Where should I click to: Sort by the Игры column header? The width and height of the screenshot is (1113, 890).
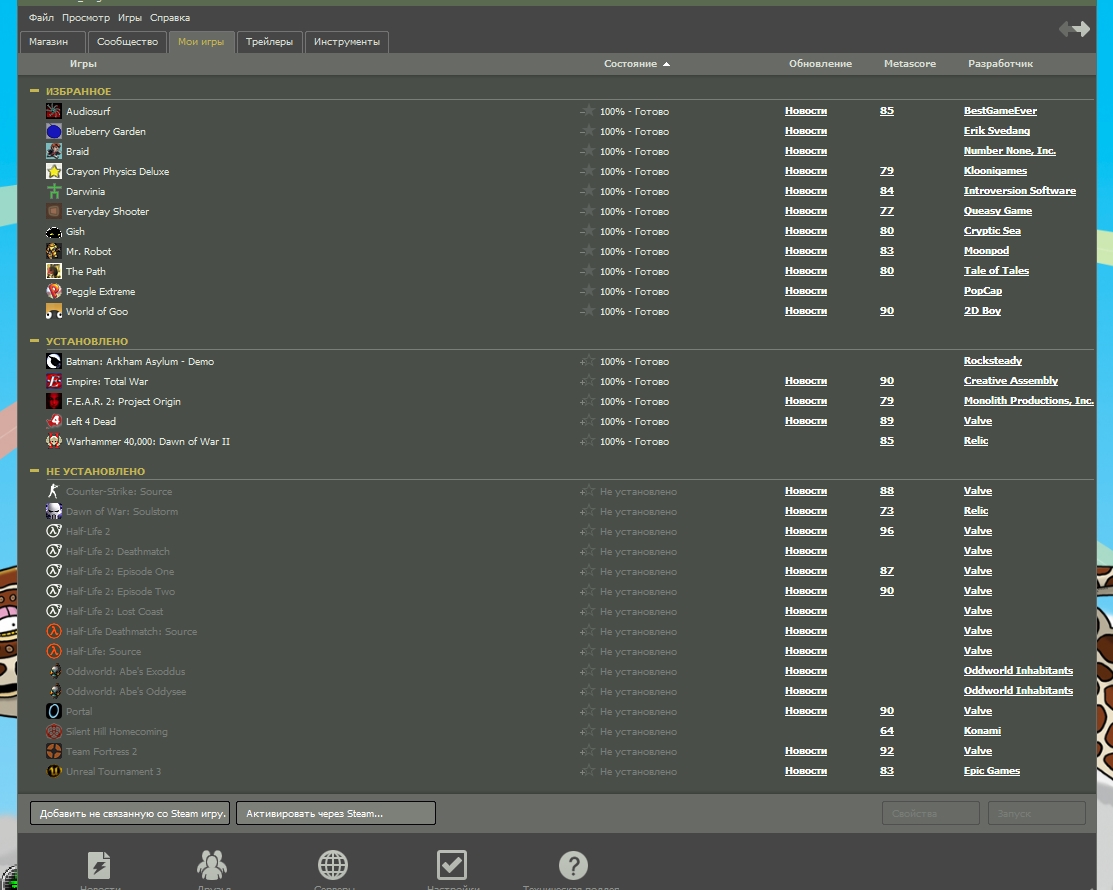tap(83, 63)
